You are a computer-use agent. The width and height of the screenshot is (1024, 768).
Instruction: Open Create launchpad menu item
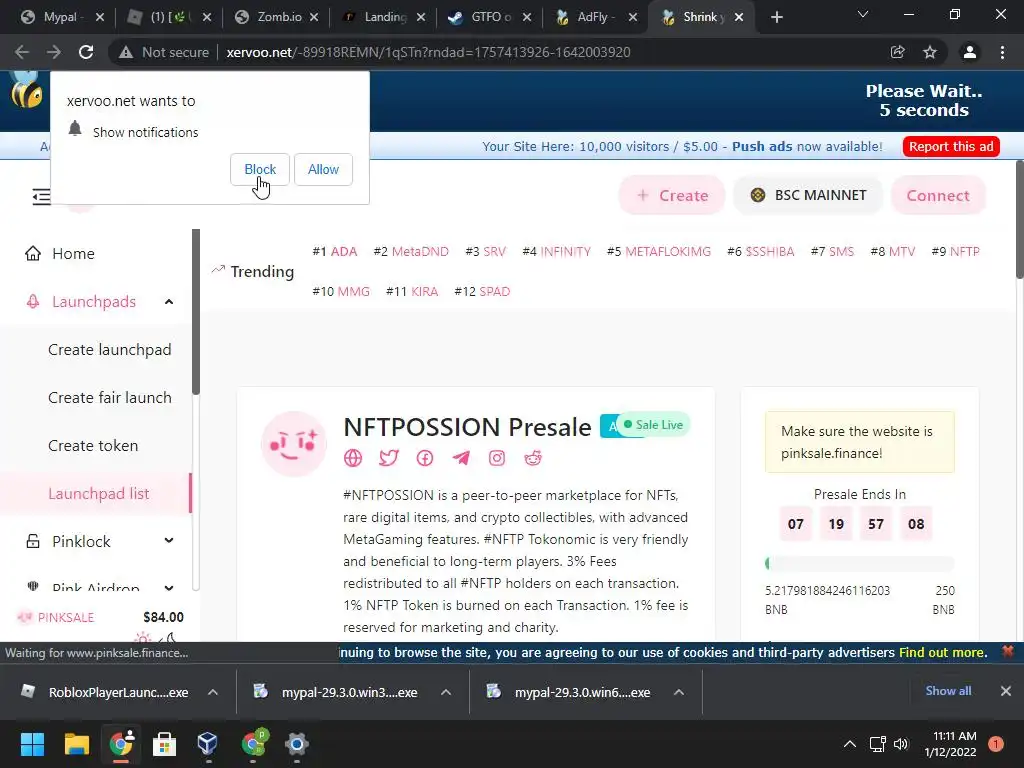point(110,350)
